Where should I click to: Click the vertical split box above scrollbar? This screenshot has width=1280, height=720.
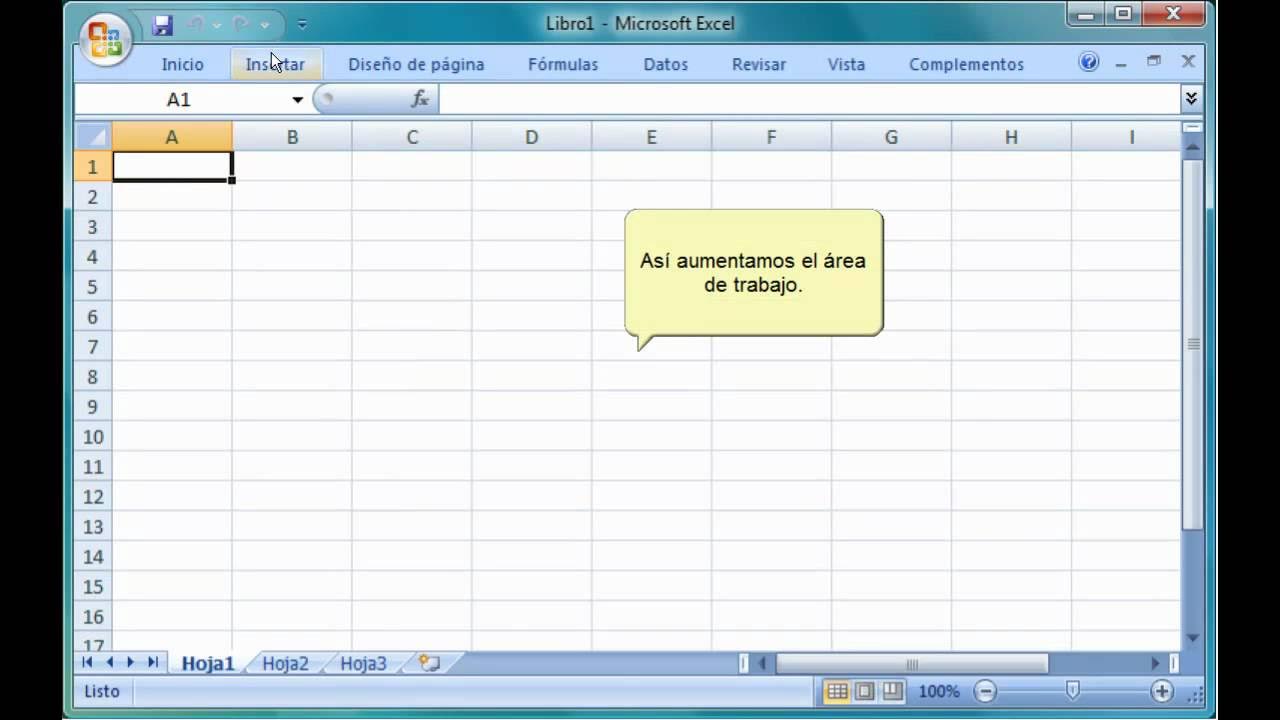[1192, 128]
